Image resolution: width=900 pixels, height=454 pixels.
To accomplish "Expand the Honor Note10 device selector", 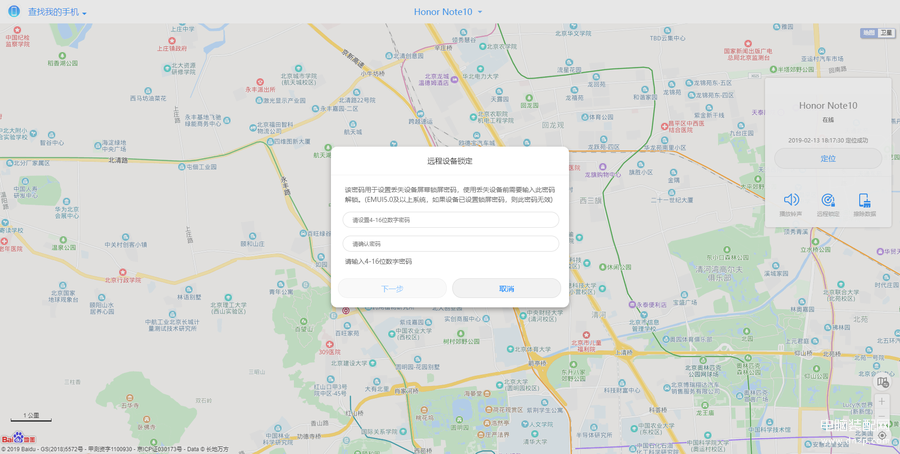I will coord(448,11).
